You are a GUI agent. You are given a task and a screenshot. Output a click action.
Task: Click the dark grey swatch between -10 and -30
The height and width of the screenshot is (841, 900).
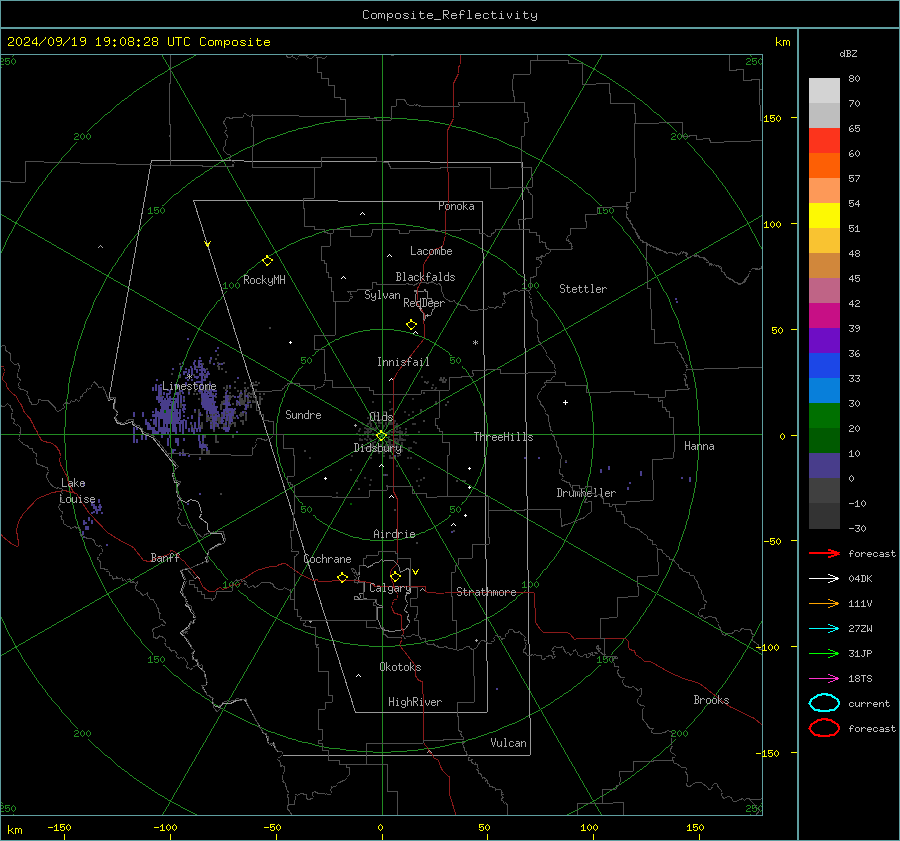824,516
